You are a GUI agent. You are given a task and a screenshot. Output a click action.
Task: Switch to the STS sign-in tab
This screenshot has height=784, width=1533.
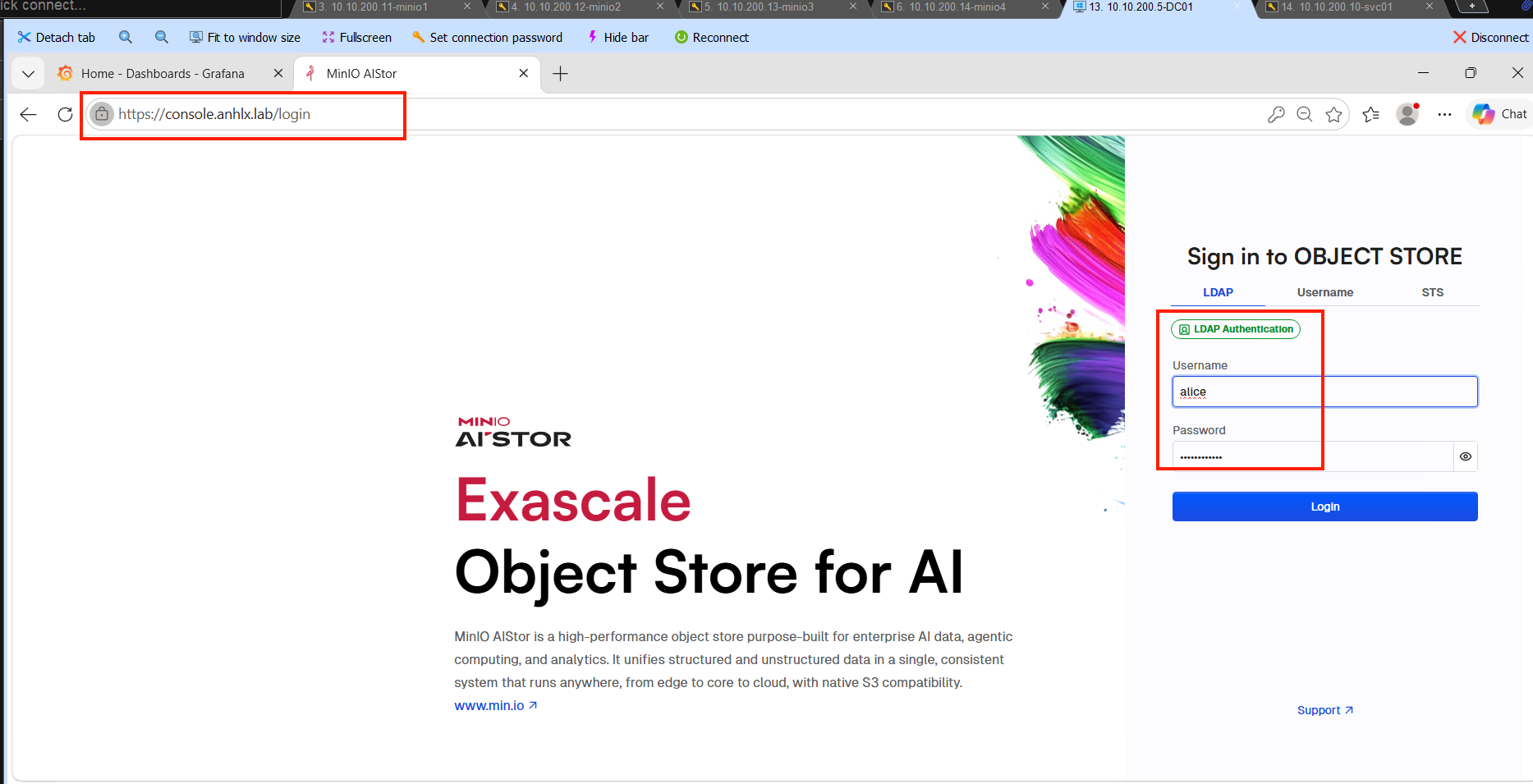click(x=1433, y=292)
